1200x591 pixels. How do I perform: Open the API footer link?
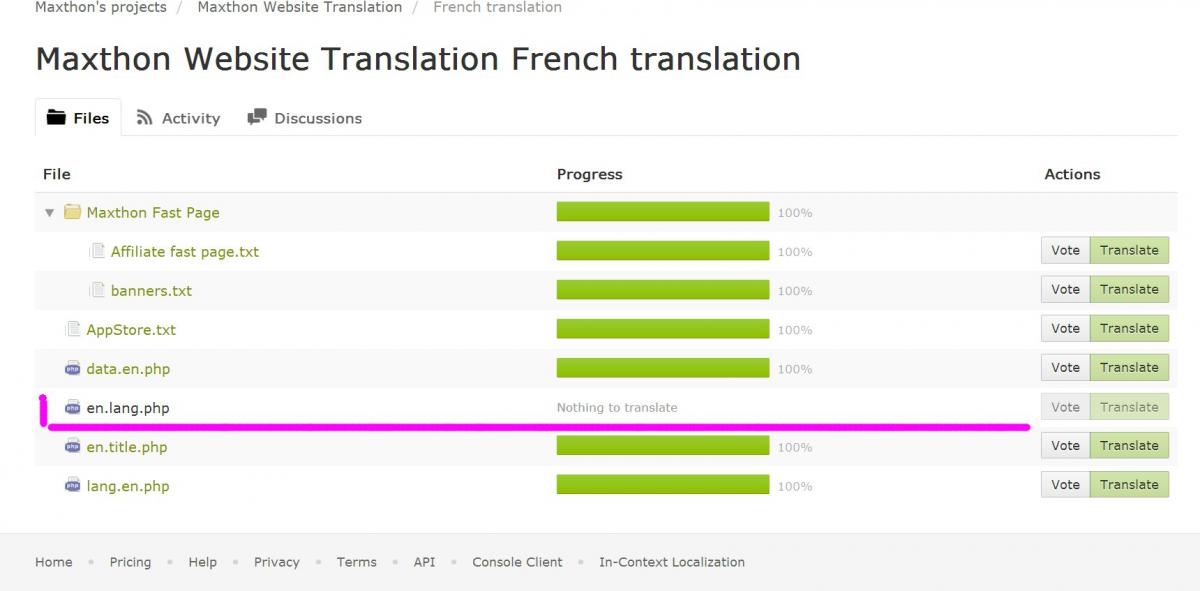[x=424, y=562]
